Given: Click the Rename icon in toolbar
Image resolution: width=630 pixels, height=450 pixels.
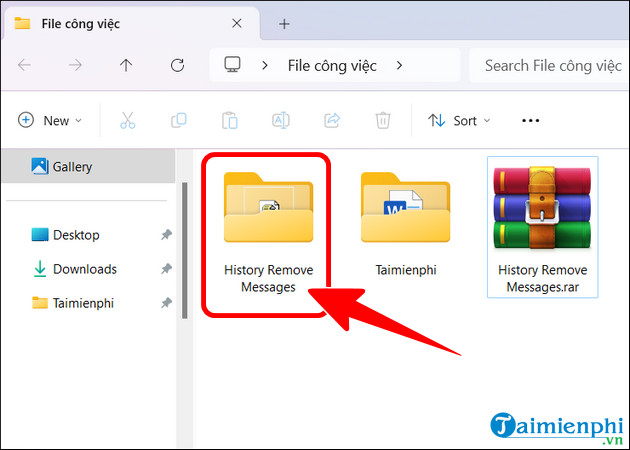Looking at the screenshot, I should [x=281, y=120].
